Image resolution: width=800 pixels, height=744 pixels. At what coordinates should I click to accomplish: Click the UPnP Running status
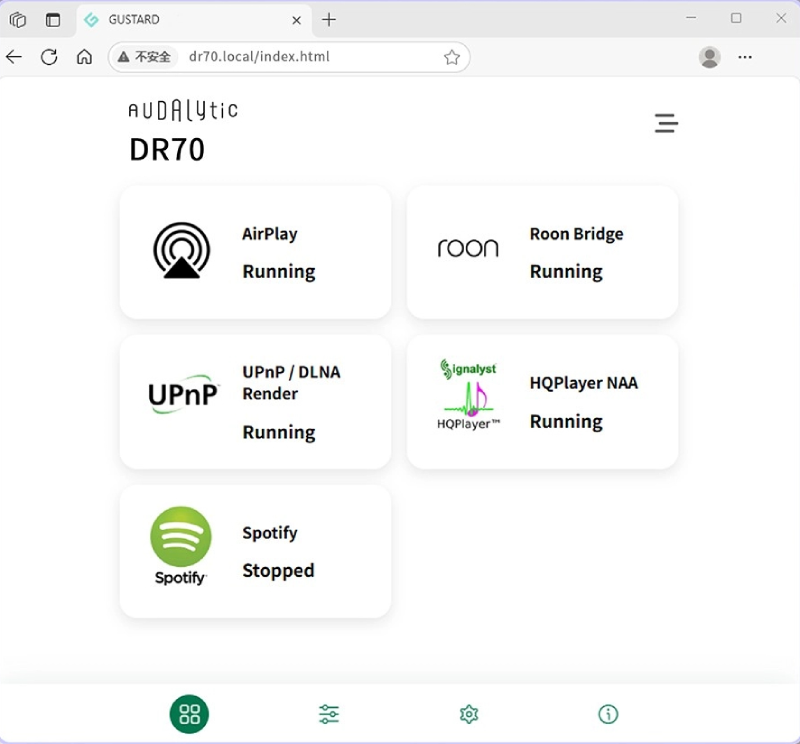pos(279,432)
